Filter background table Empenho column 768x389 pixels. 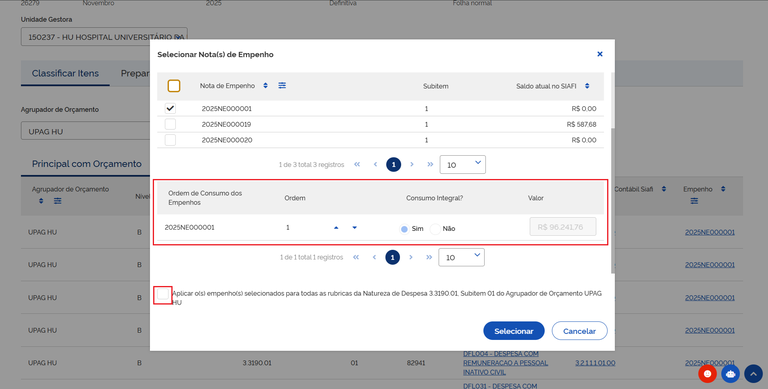[x=694, y=201]
